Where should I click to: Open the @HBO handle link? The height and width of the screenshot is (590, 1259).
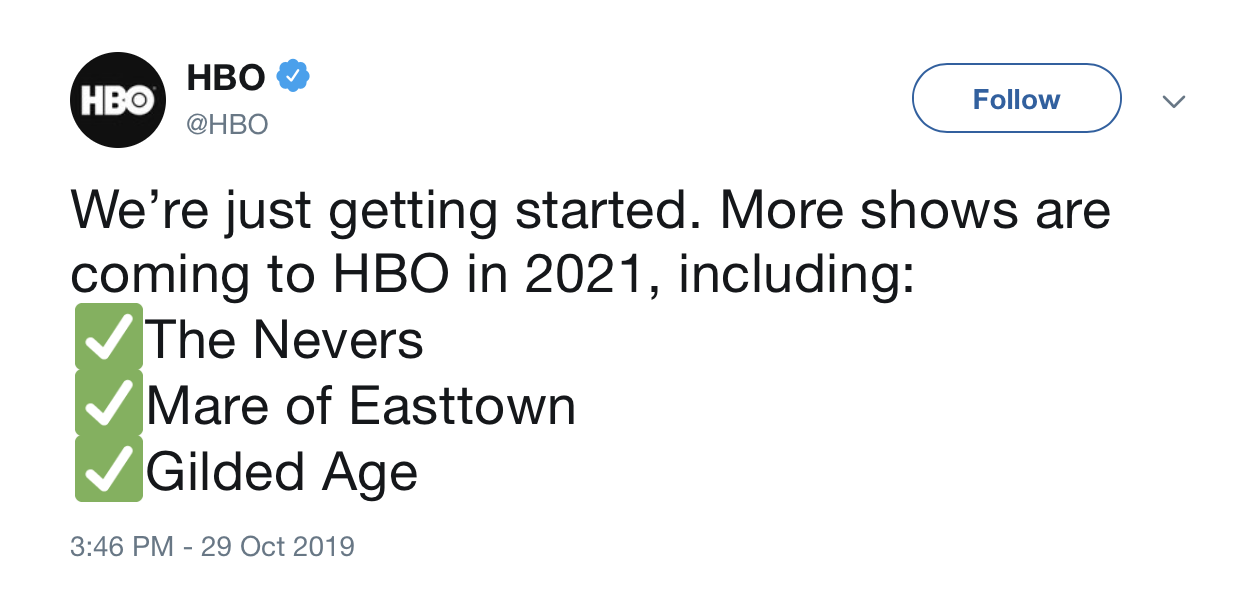pos(227,125)
